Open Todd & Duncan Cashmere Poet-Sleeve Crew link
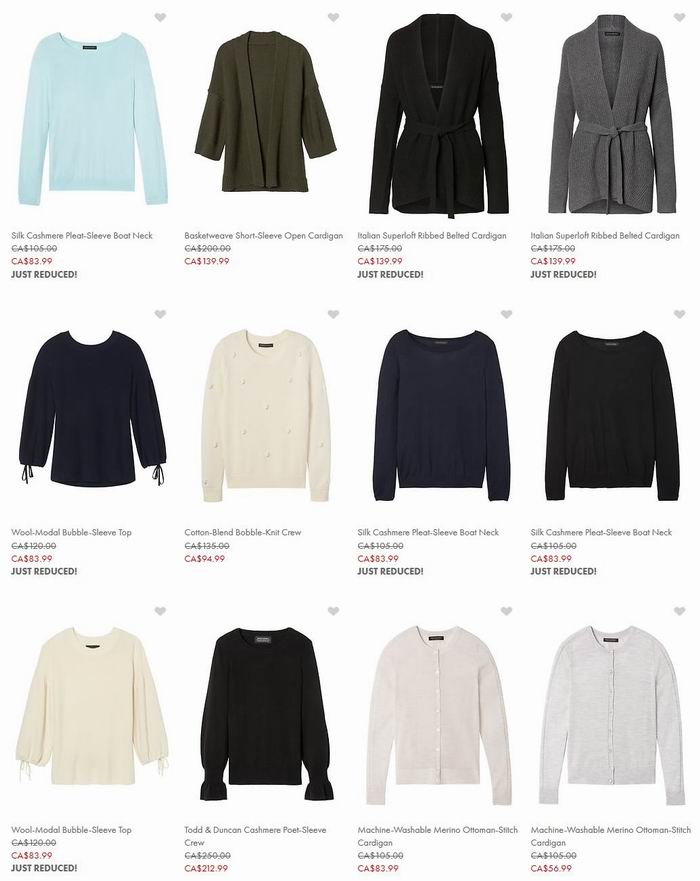This screenshot has height=881, width=700. tap(255, 835)
